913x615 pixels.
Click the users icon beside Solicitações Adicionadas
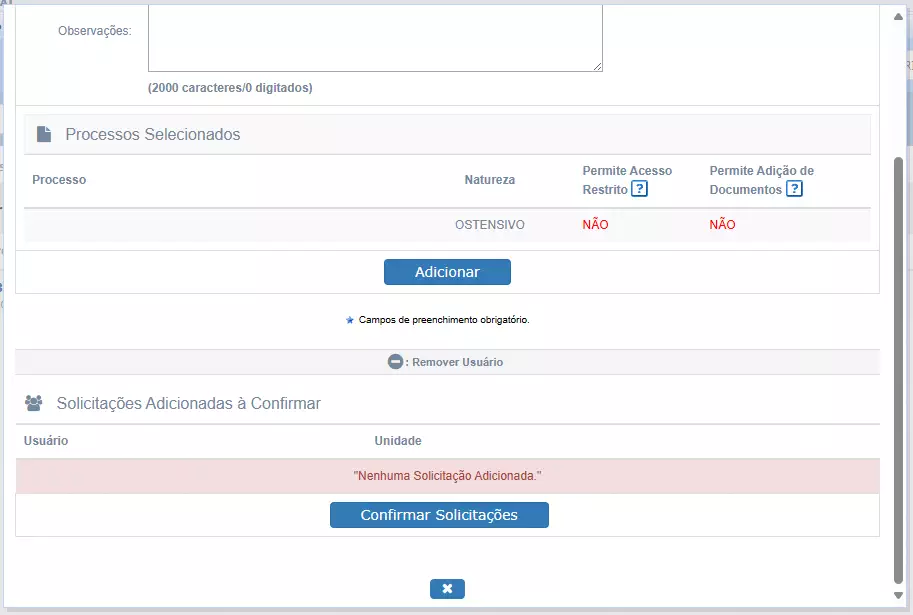34,403
